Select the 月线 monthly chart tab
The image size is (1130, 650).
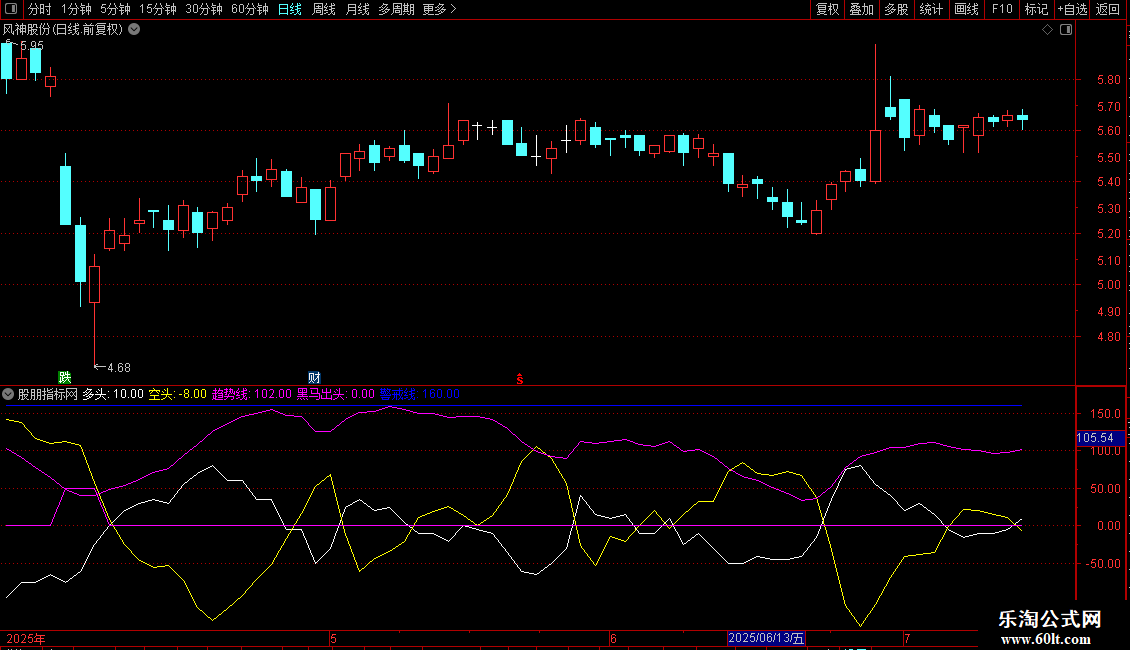tap(357, 9)
